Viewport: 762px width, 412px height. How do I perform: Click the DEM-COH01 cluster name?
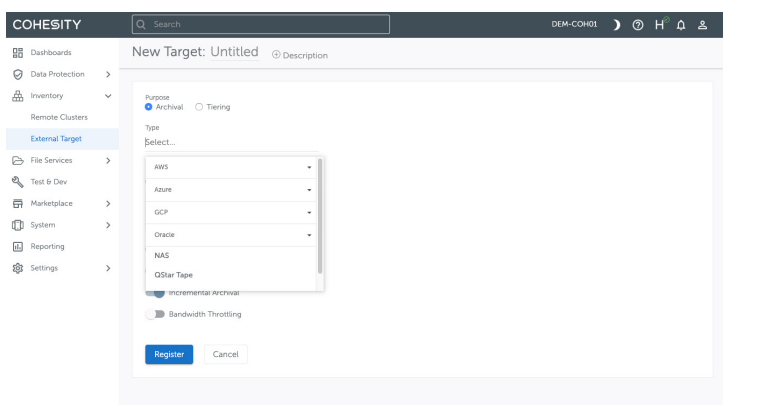pos(574,24)
